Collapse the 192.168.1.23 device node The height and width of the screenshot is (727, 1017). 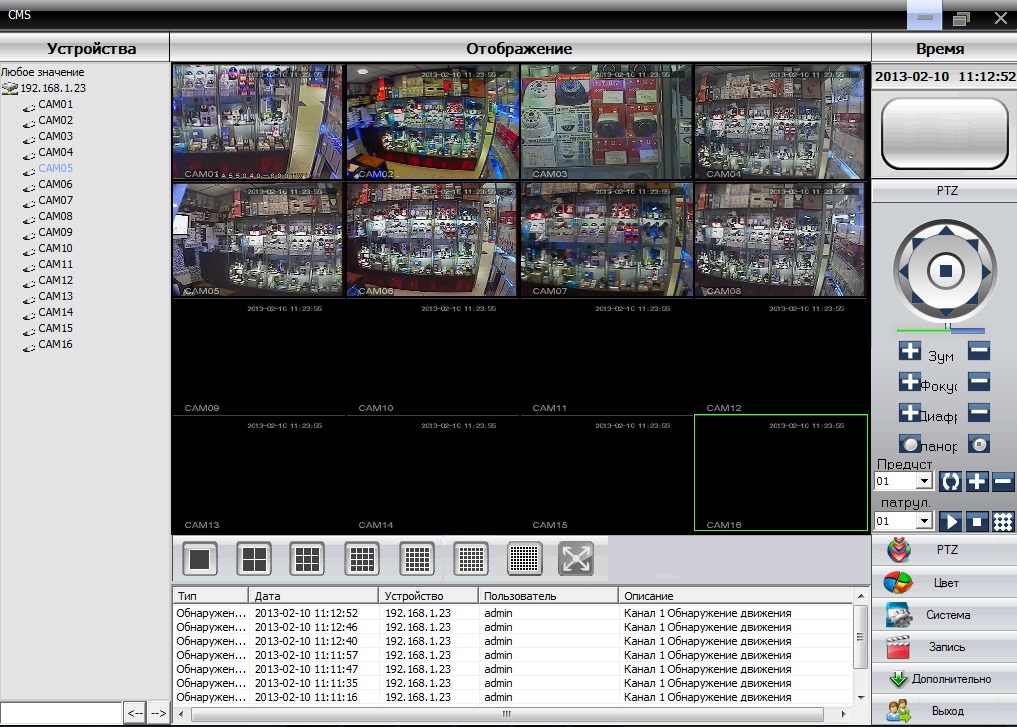coord(10,88)
